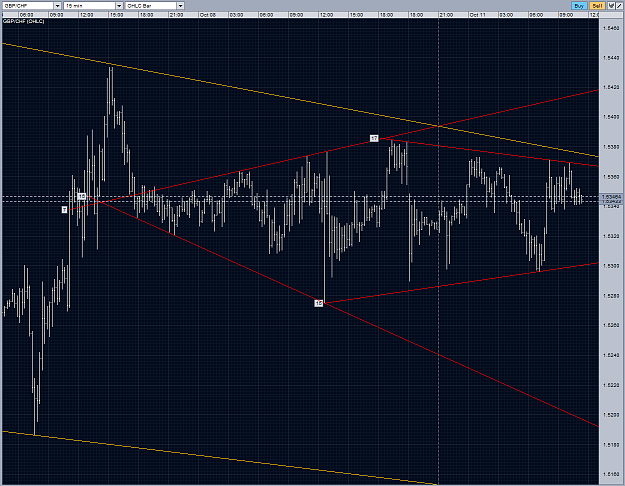
Task: Click the Oct 08 date label on time axis
Action: click(x=208, y=15)
